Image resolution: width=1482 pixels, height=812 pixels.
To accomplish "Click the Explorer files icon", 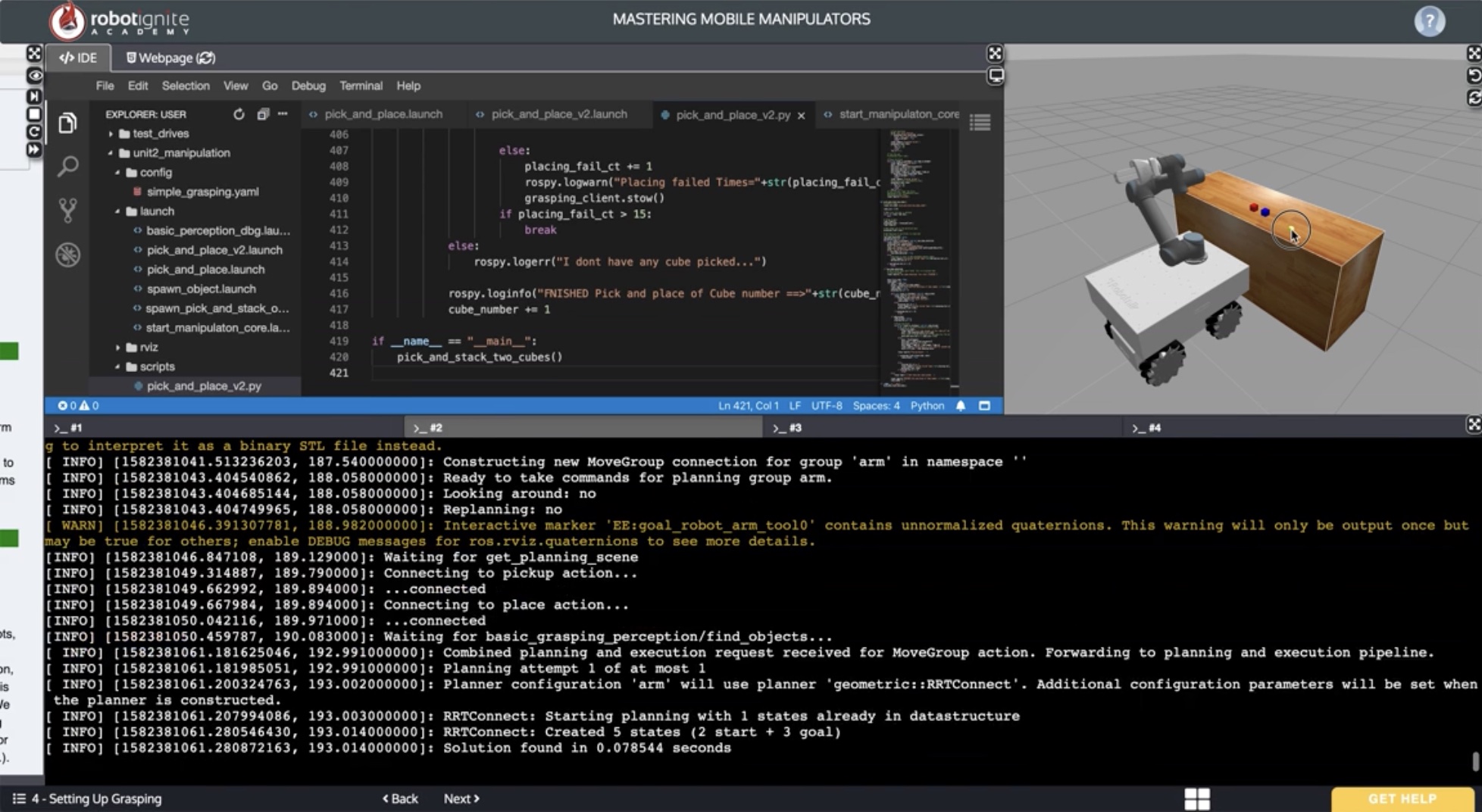I will 67,123.
